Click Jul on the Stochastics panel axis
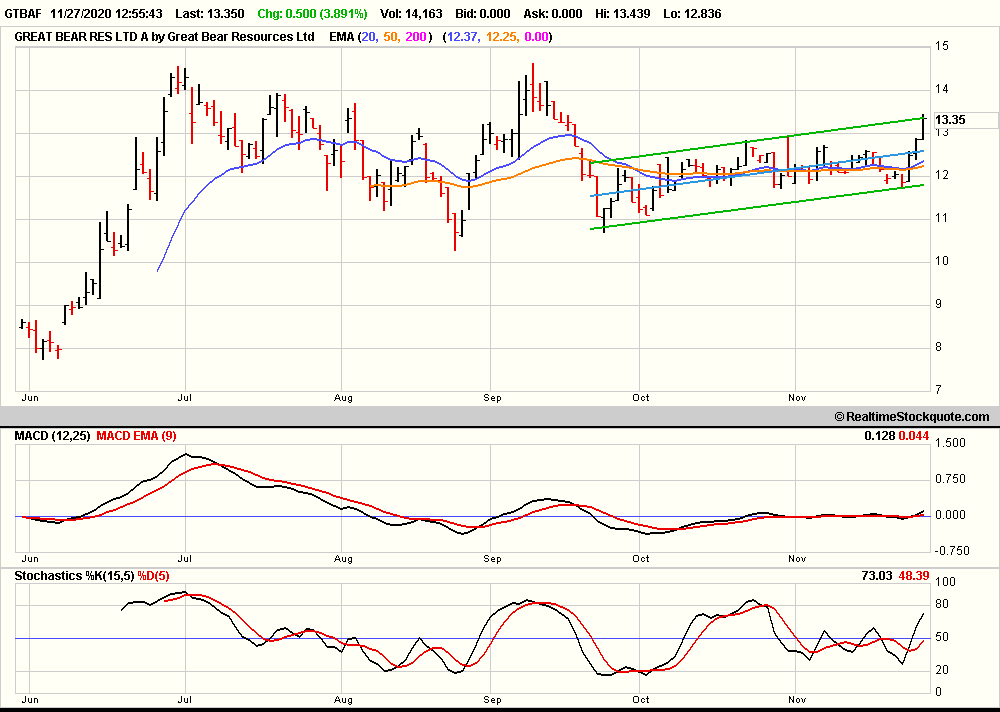 (x=187, y=699)
